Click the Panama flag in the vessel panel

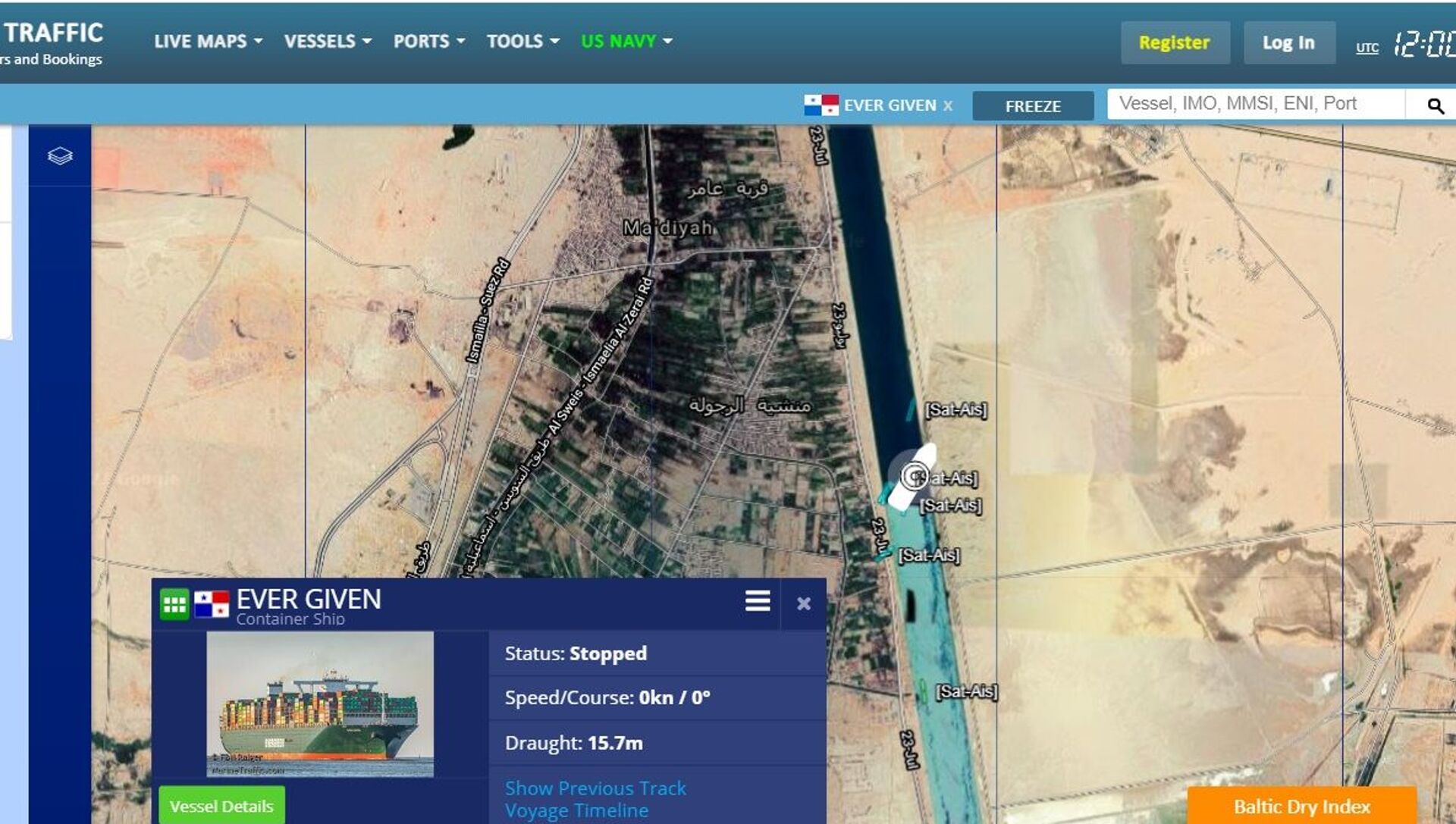pos(212,604)
